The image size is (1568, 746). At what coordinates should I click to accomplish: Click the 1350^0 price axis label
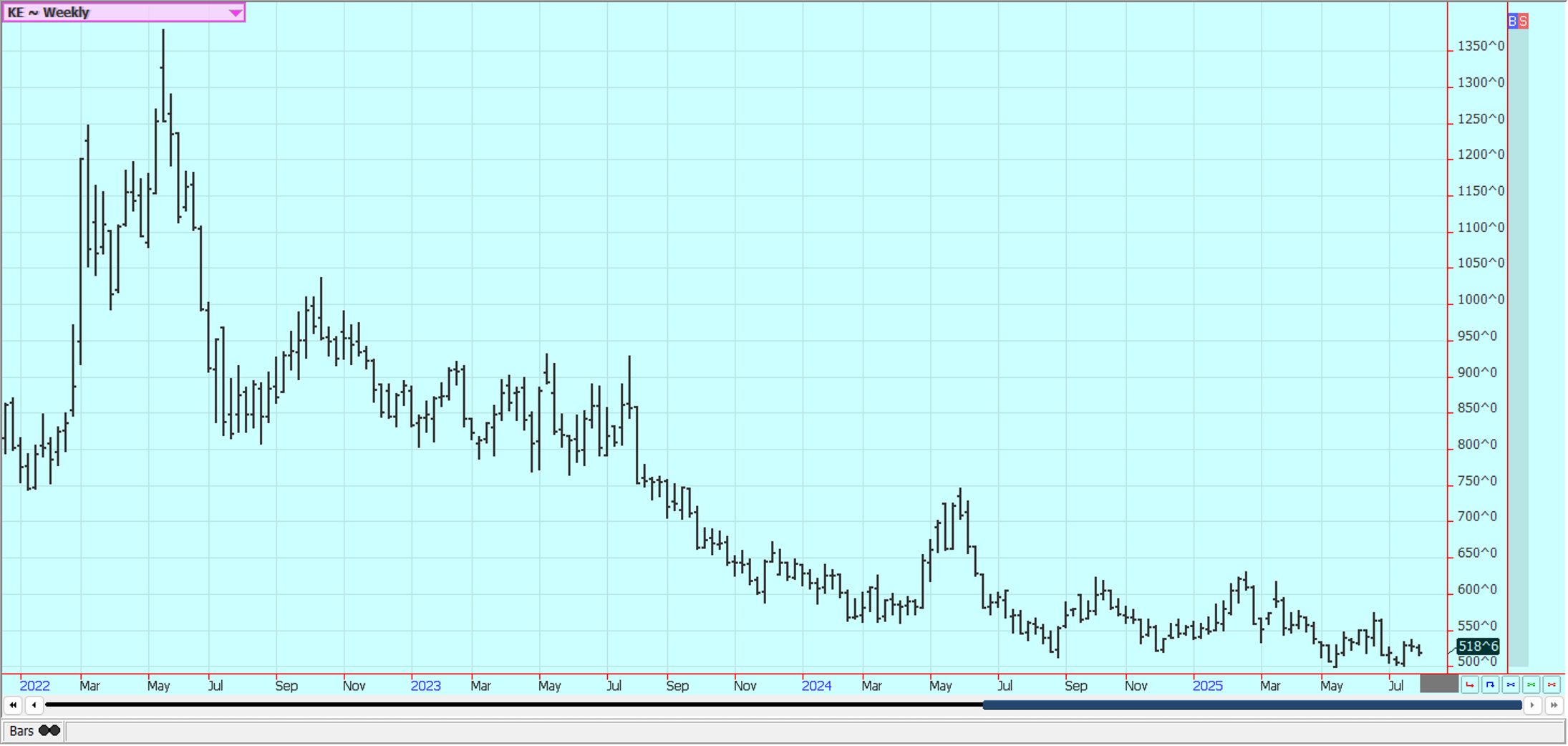(1481, 46)
